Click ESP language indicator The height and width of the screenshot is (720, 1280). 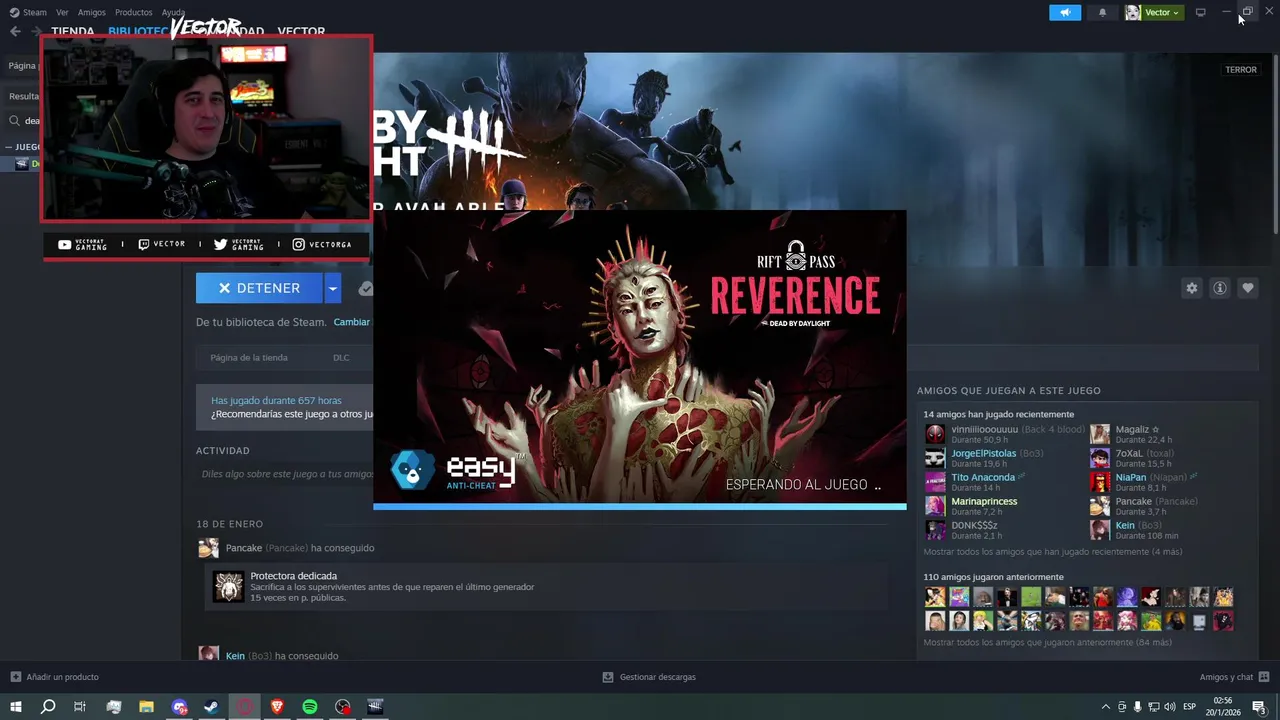1189,707
